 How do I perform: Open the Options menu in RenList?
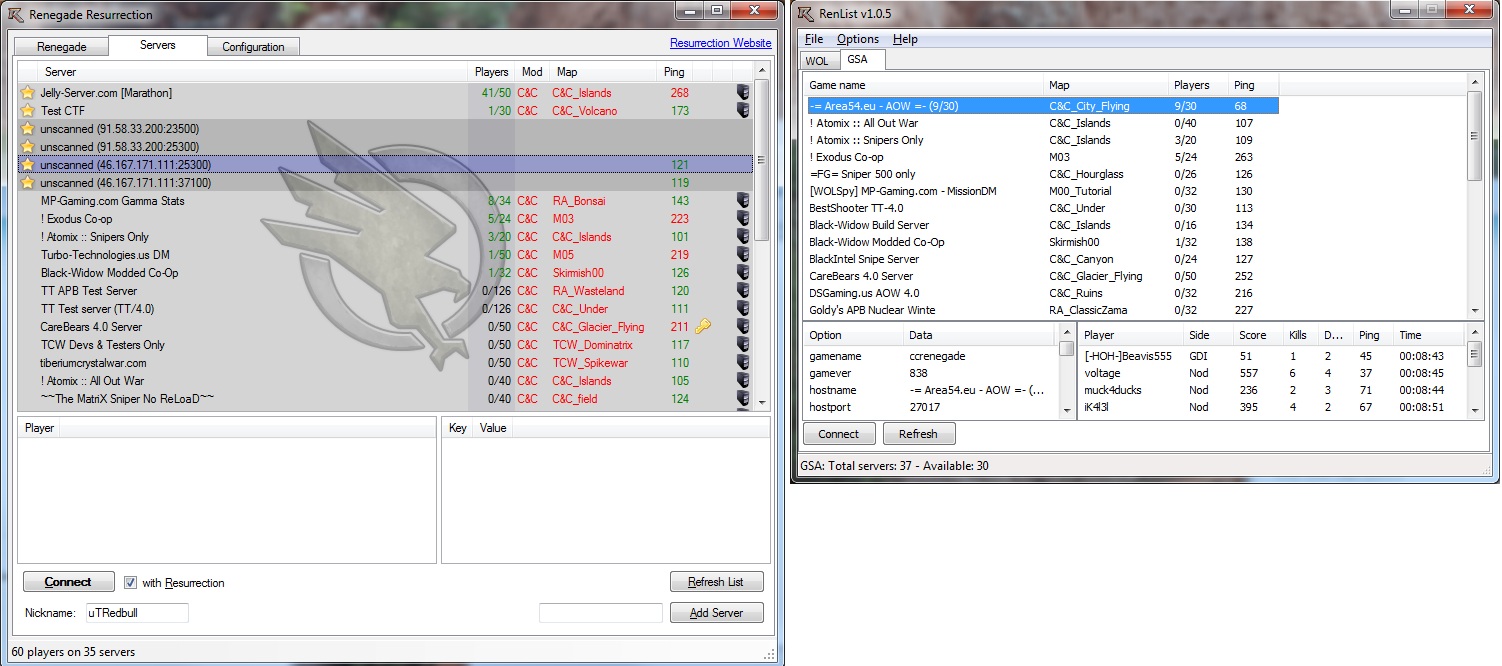tap(857, 39)
